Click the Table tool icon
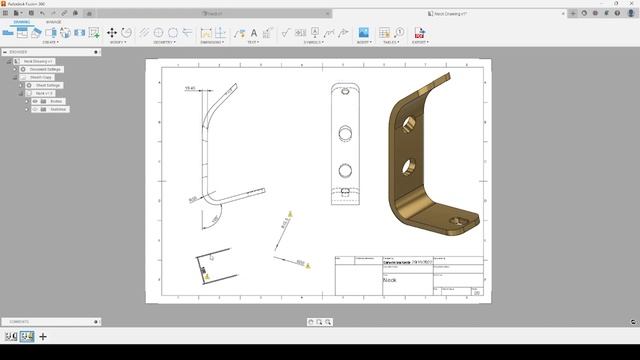Screen dimensions: 640x360 [x=384, y=32]
